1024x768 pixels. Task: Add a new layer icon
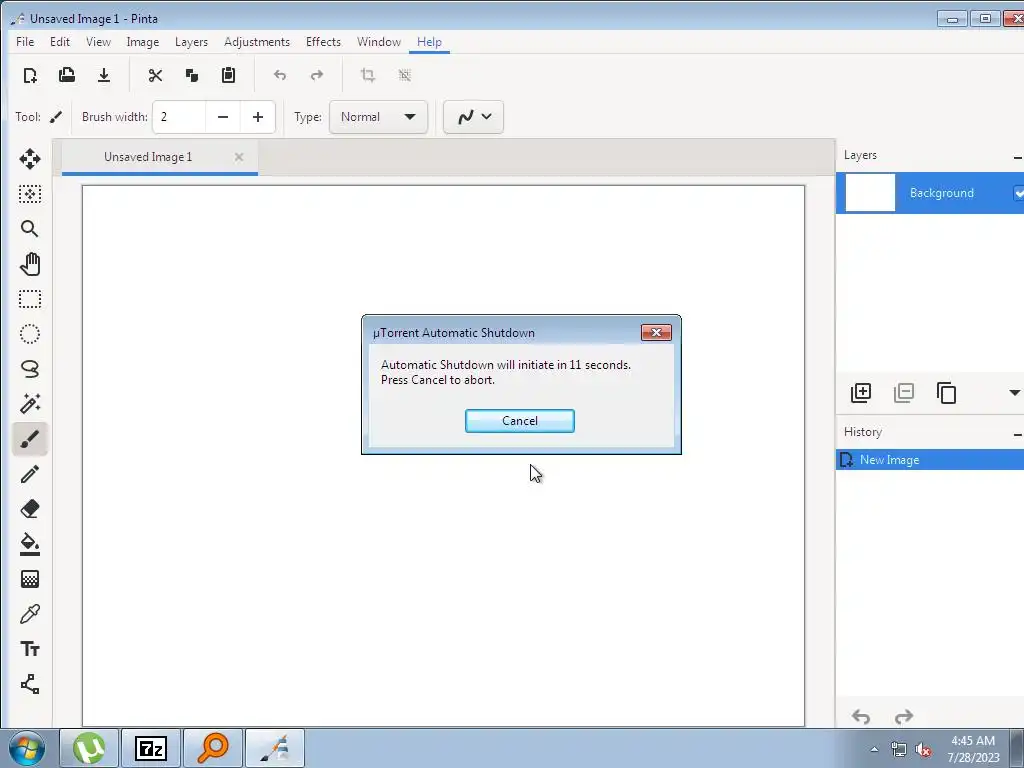(861, 392)
